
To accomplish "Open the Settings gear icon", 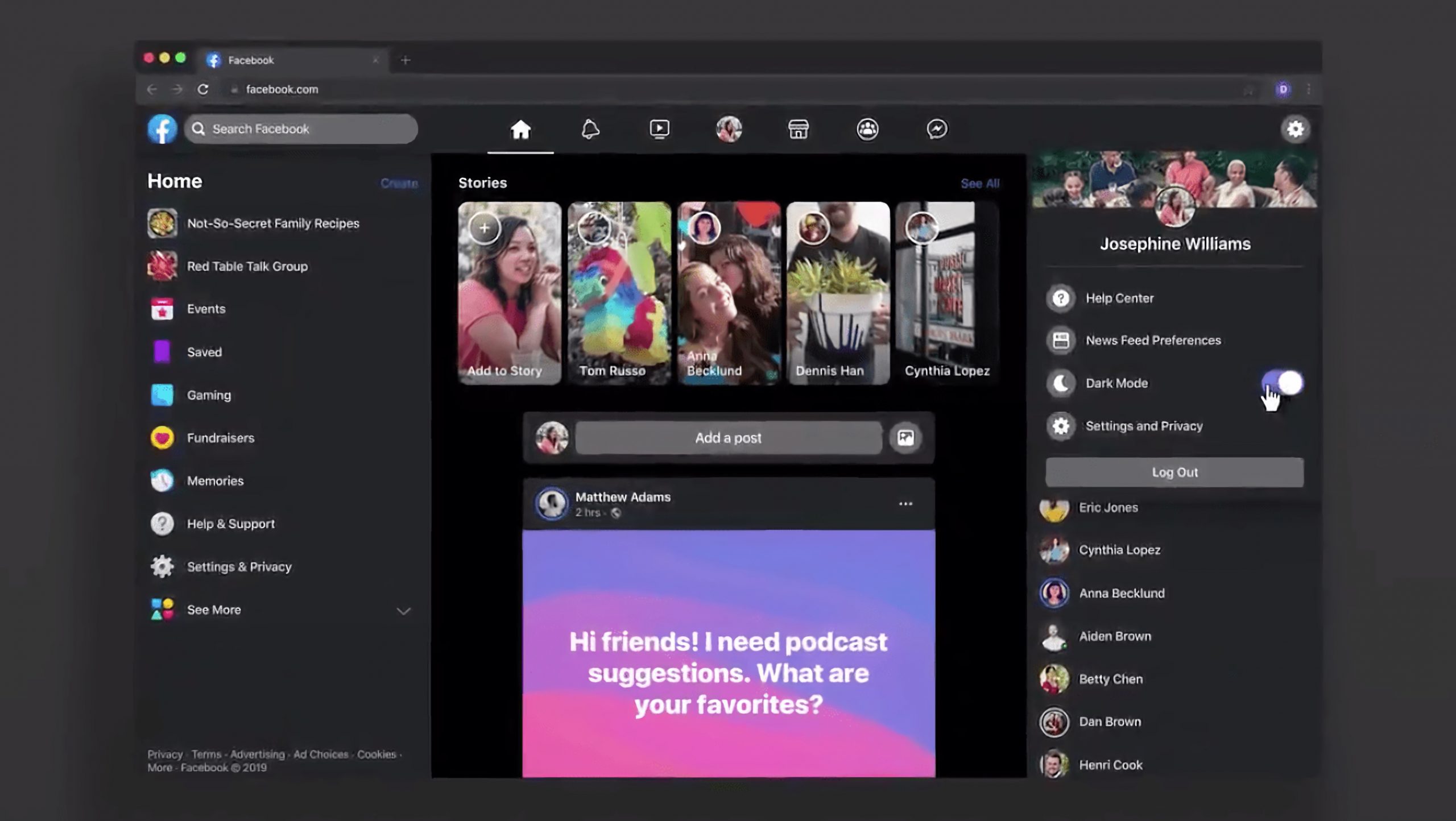I will 1294,128.
